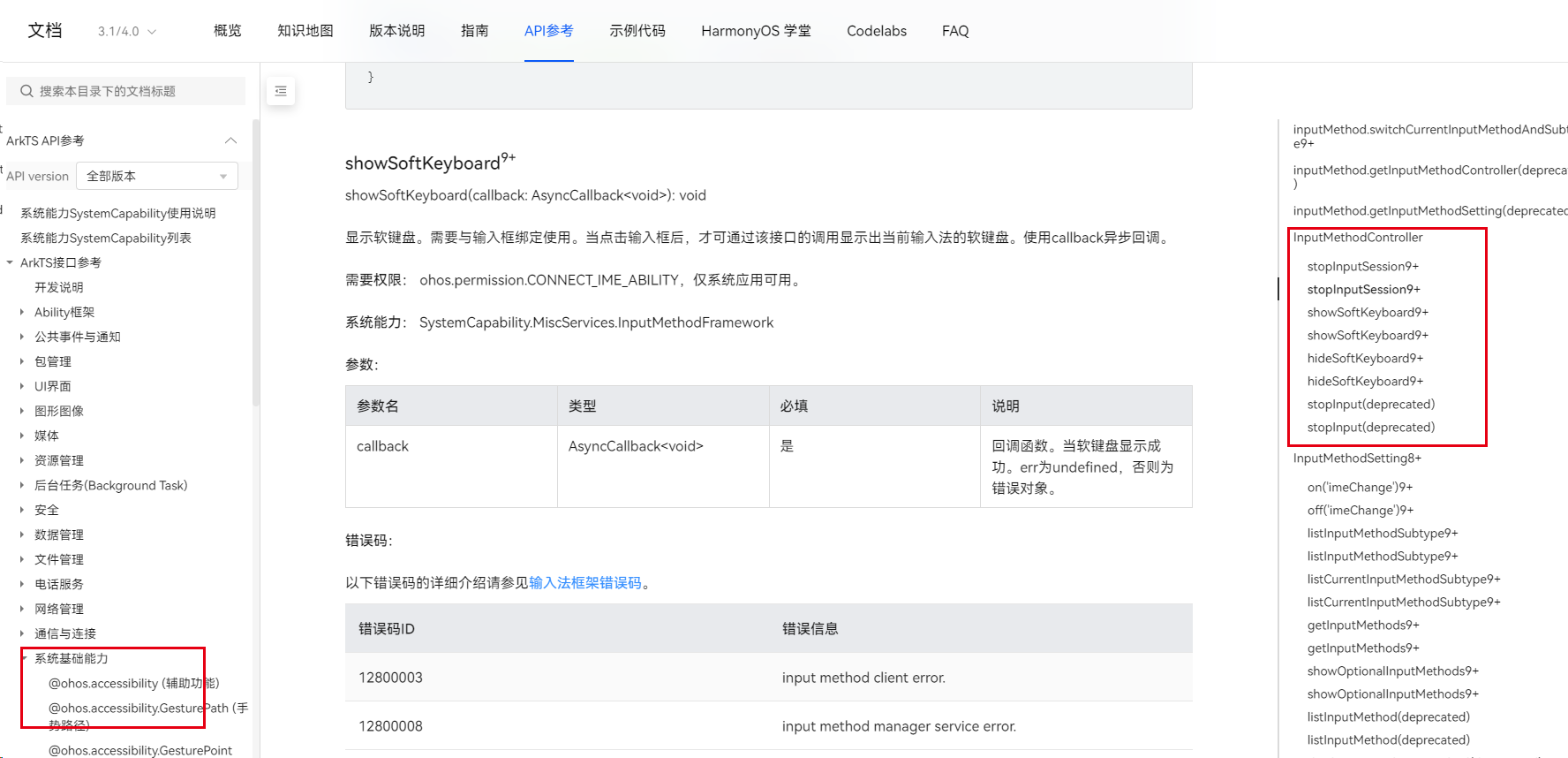Image resolution: width=1568 pixels, height=758 pixels.
Task: Expand the 媒体 tree node
Action: 22,436
